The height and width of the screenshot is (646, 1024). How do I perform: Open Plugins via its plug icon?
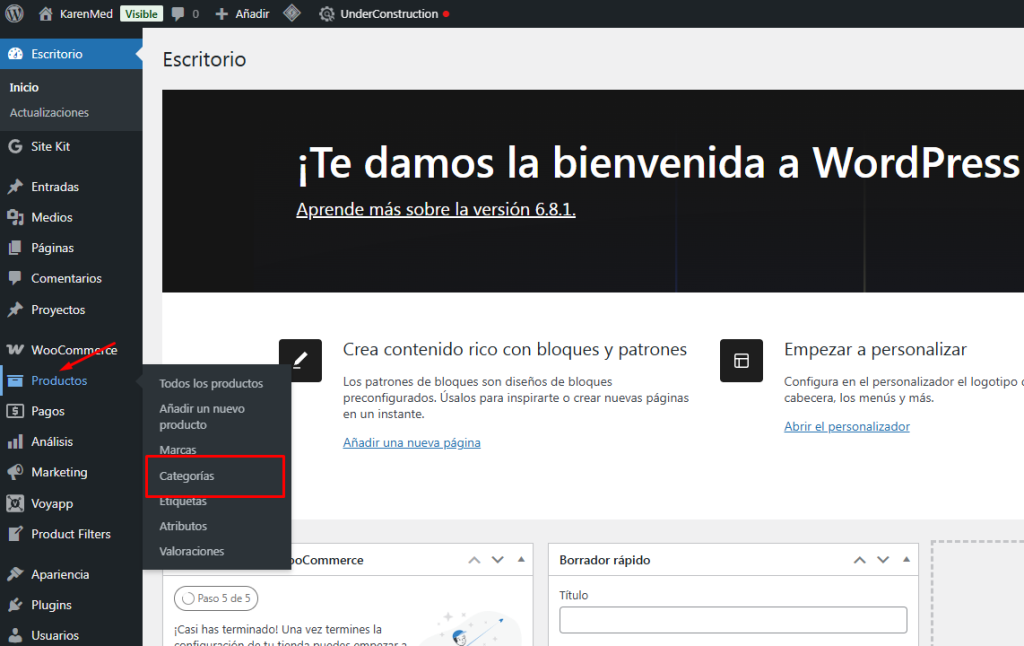coord(15,605)
